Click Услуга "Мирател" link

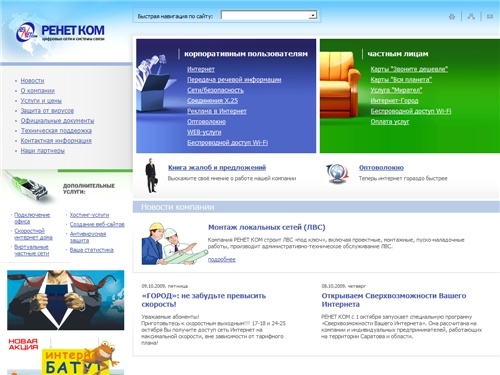click(x=396, y=90)
